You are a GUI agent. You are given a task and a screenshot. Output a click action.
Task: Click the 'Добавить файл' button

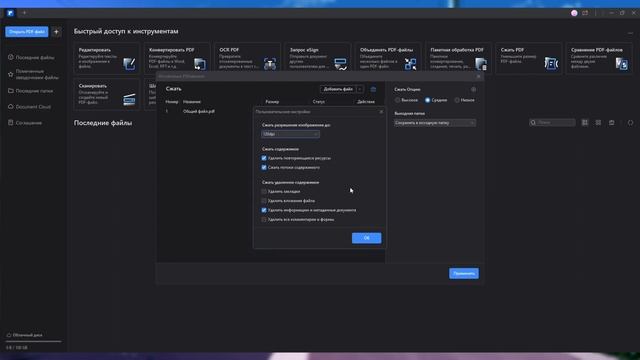[338, 89]
